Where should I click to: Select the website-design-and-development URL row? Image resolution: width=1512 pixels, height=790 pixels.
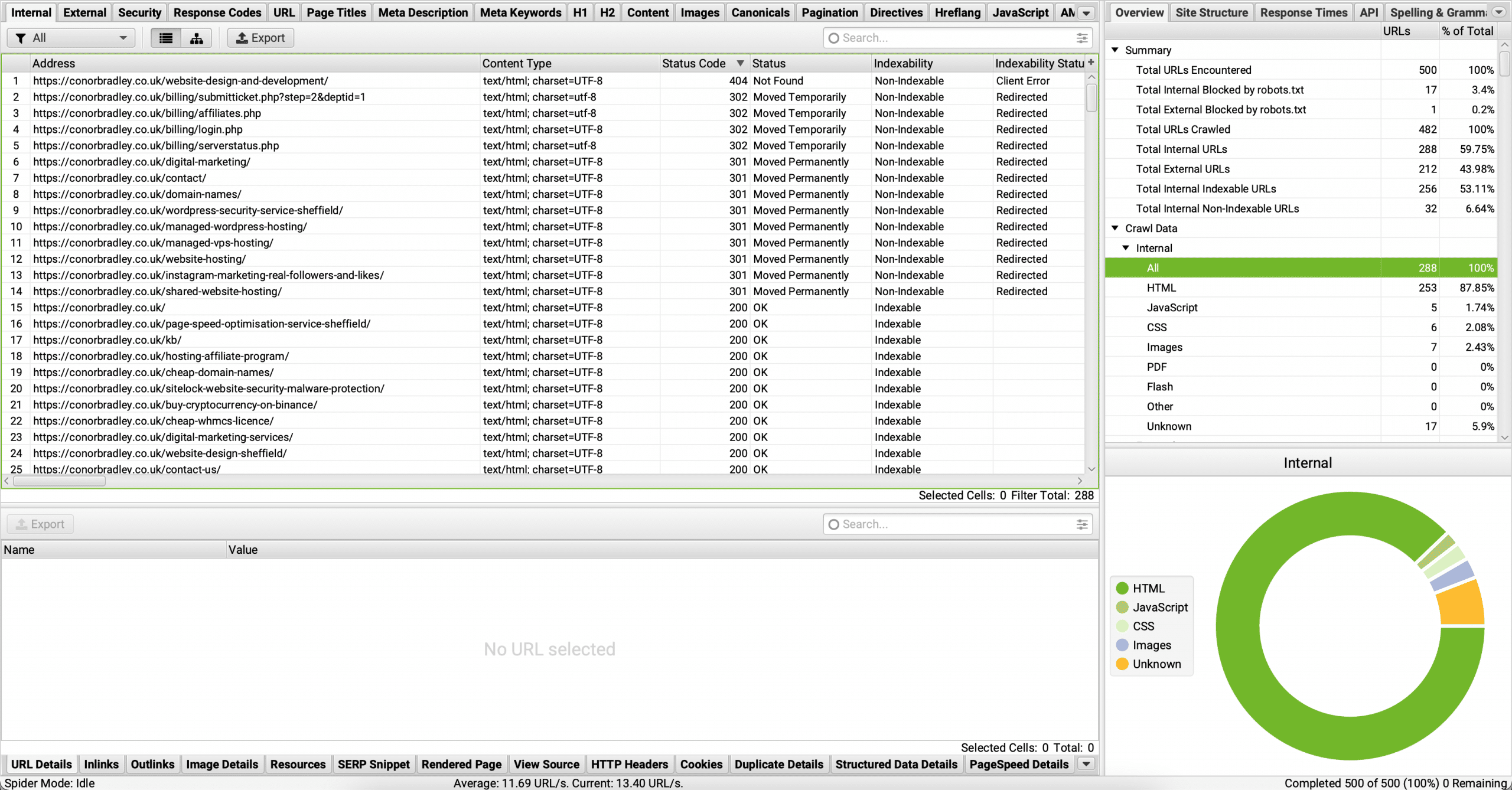click(543, 81)
